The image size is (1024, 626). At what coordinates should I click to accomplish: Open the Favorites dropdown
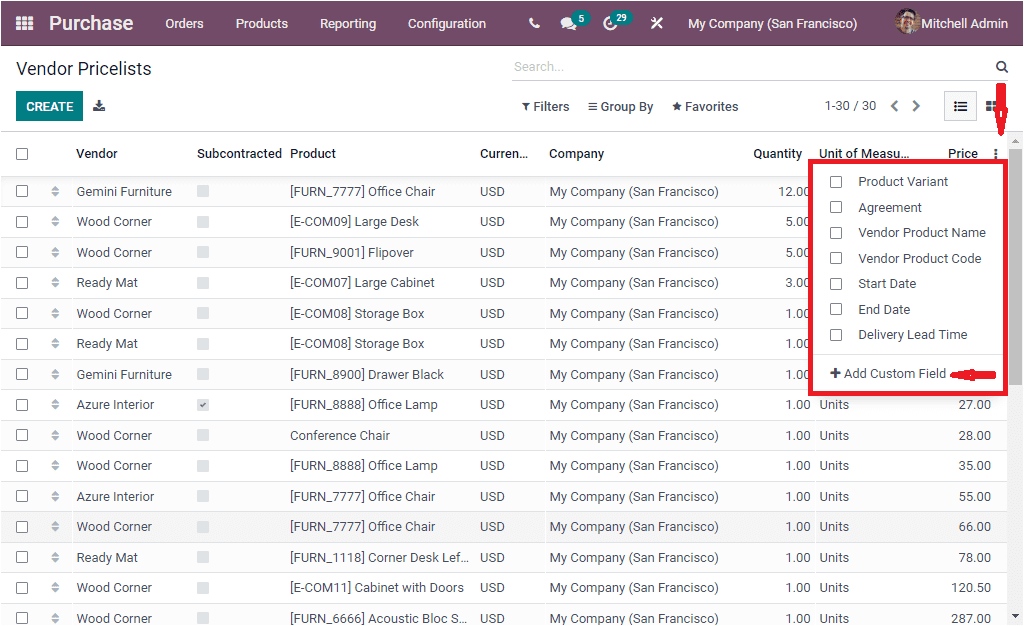[704, 106]
